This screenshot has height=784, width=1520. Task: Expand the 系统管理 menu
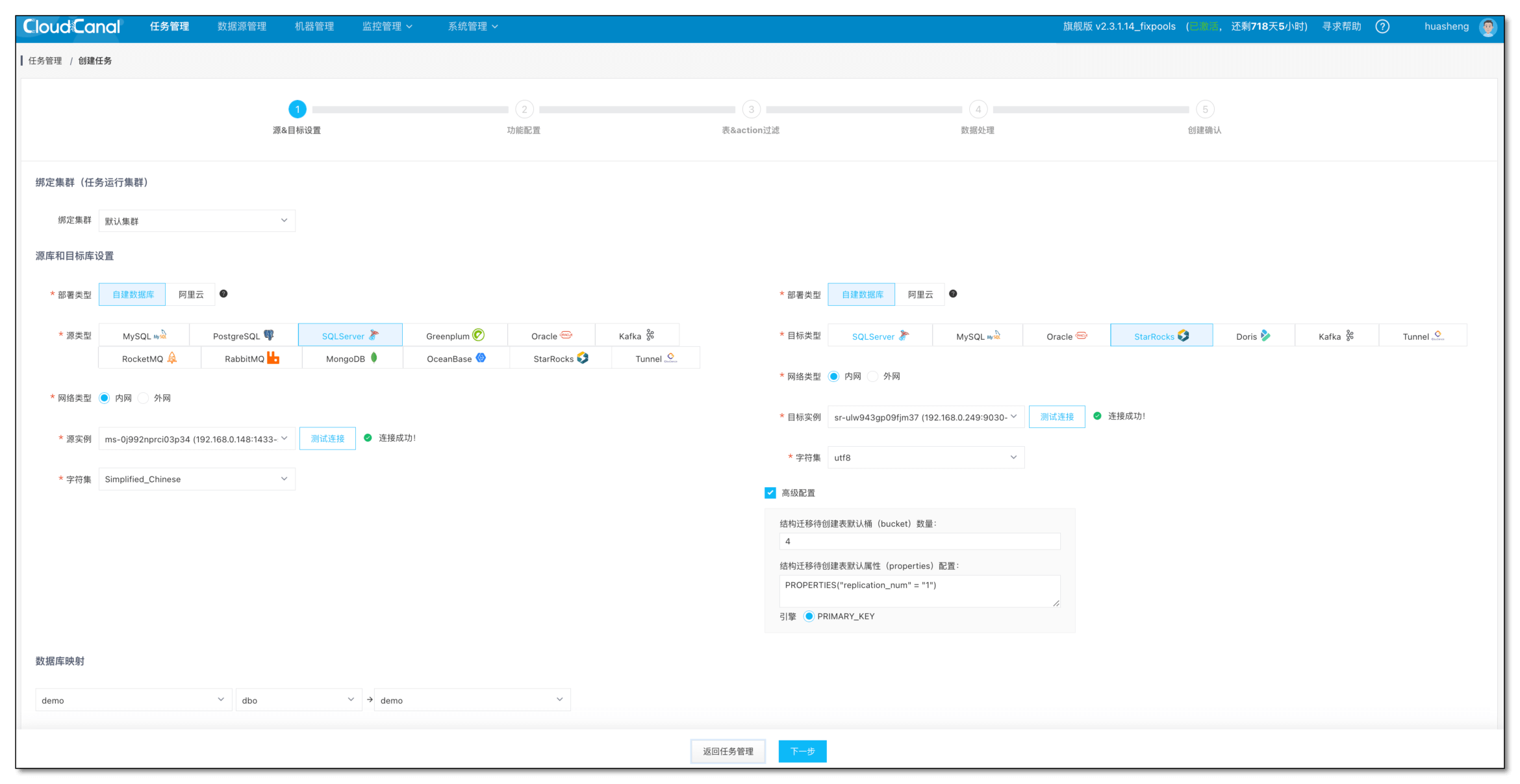tap(473, 27)
